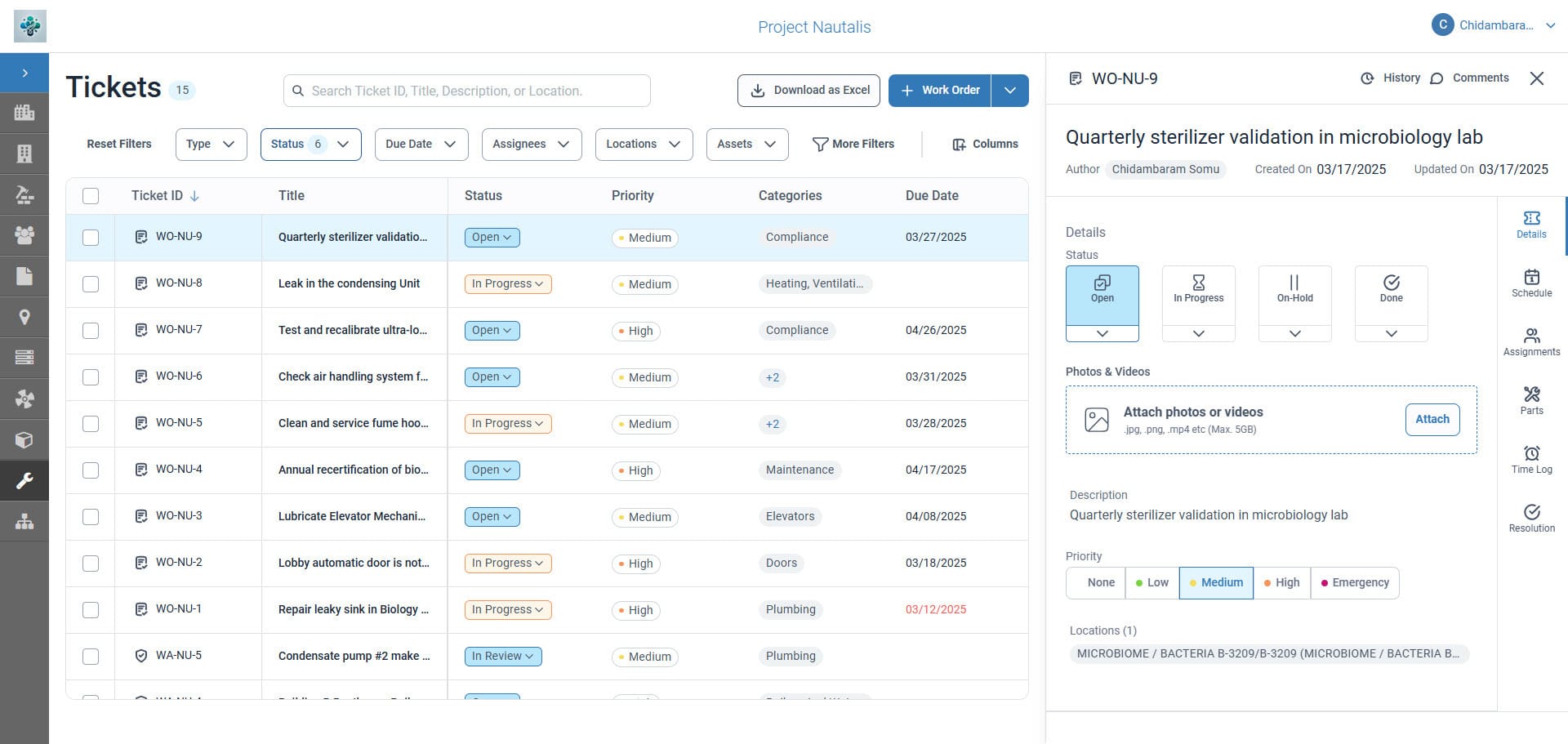Expand the Work Order split-button arrow
This screenshot has height=744, width=1568.
coord(1009,91)
